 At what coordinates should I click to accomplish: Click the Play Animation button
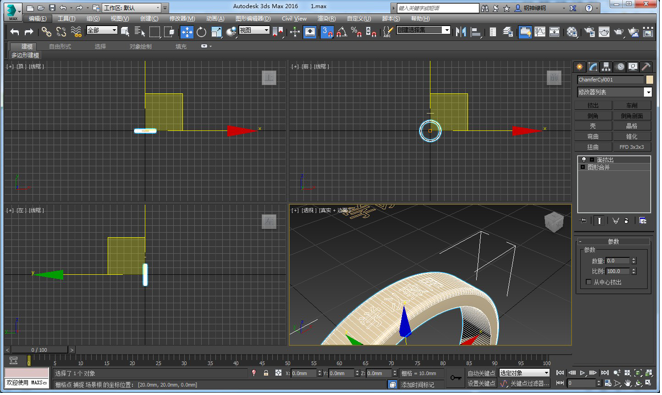(582, 373)
